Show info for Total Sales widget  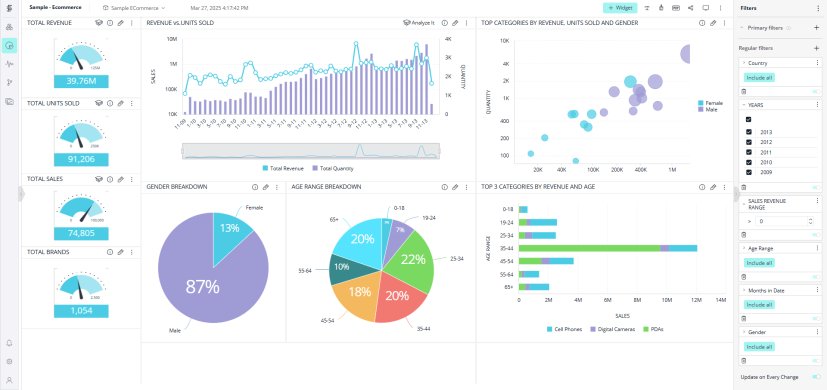(x=110, y=179)
